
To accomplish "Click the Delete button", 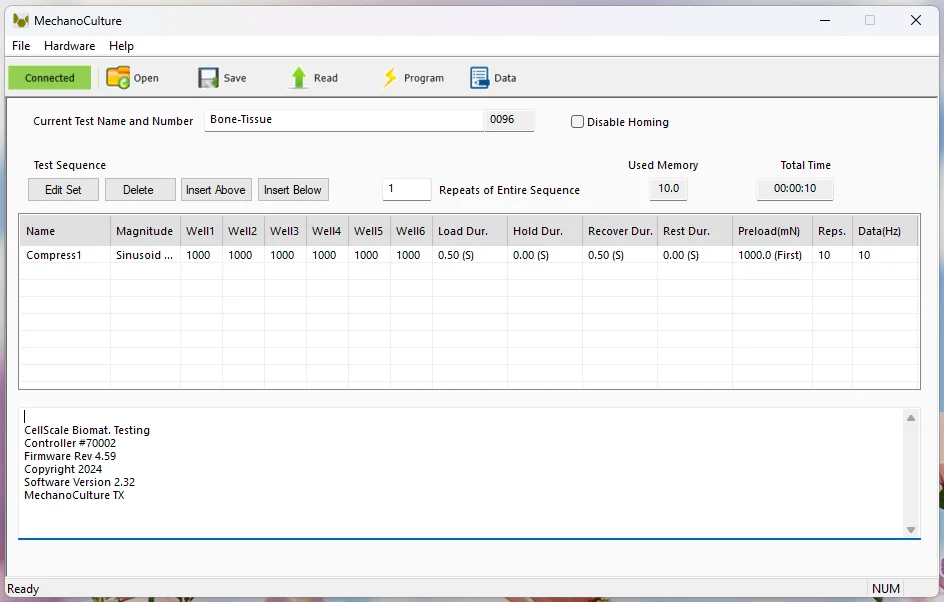I will pyautogui.click(x=140, y=190).
